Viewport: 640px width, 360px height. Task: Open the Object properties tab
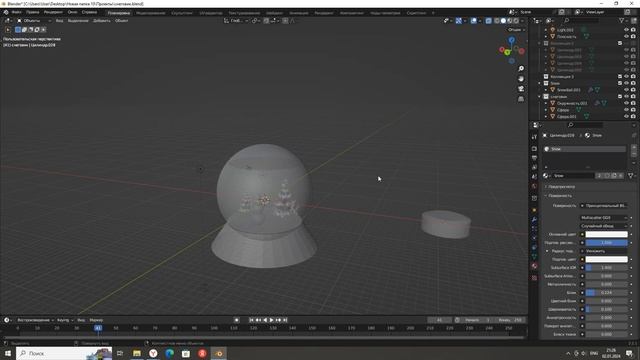point(534,210)
